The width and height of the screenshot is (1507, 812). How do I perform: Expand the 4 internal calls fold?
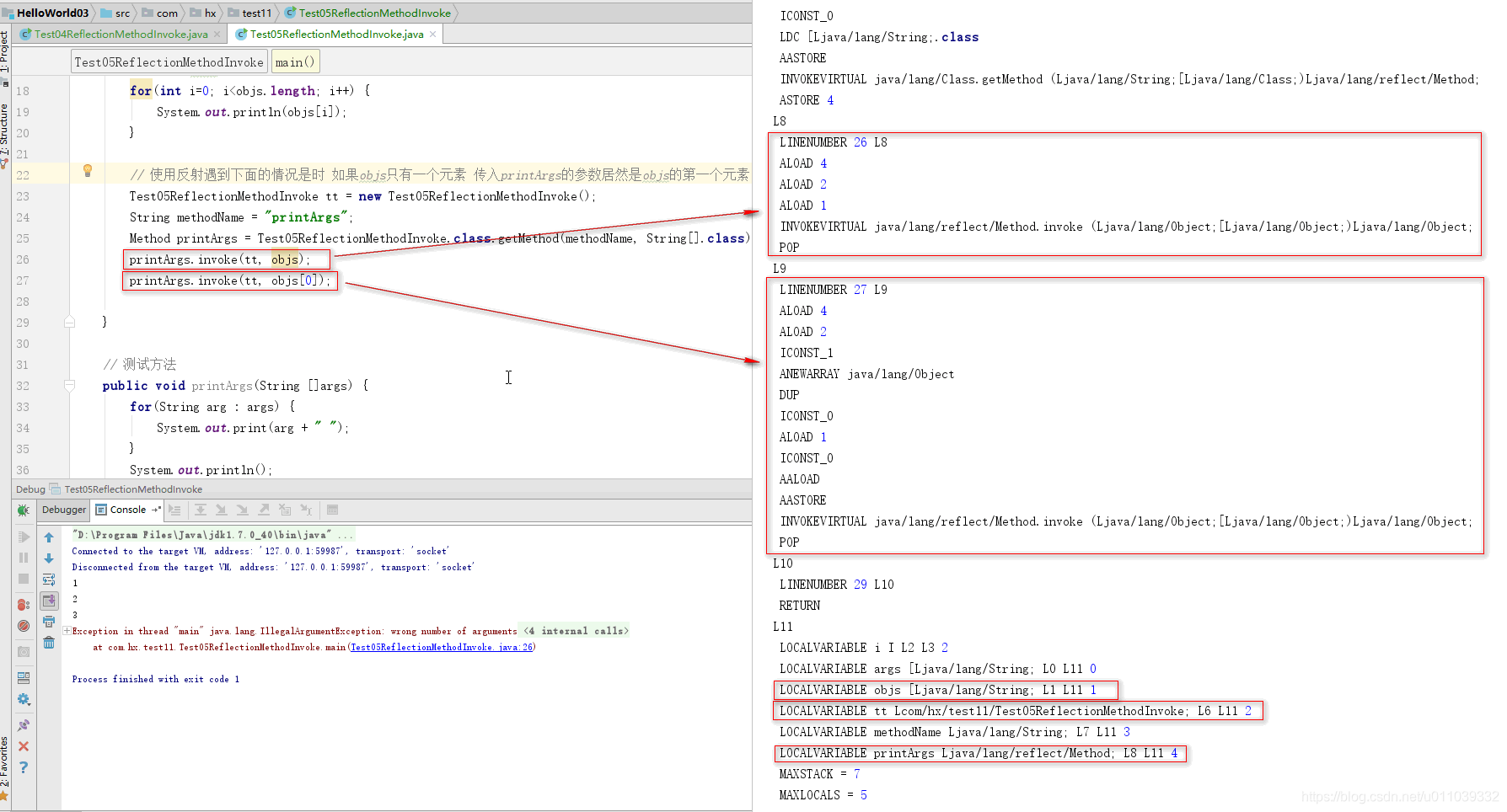(x=577, y=631)
